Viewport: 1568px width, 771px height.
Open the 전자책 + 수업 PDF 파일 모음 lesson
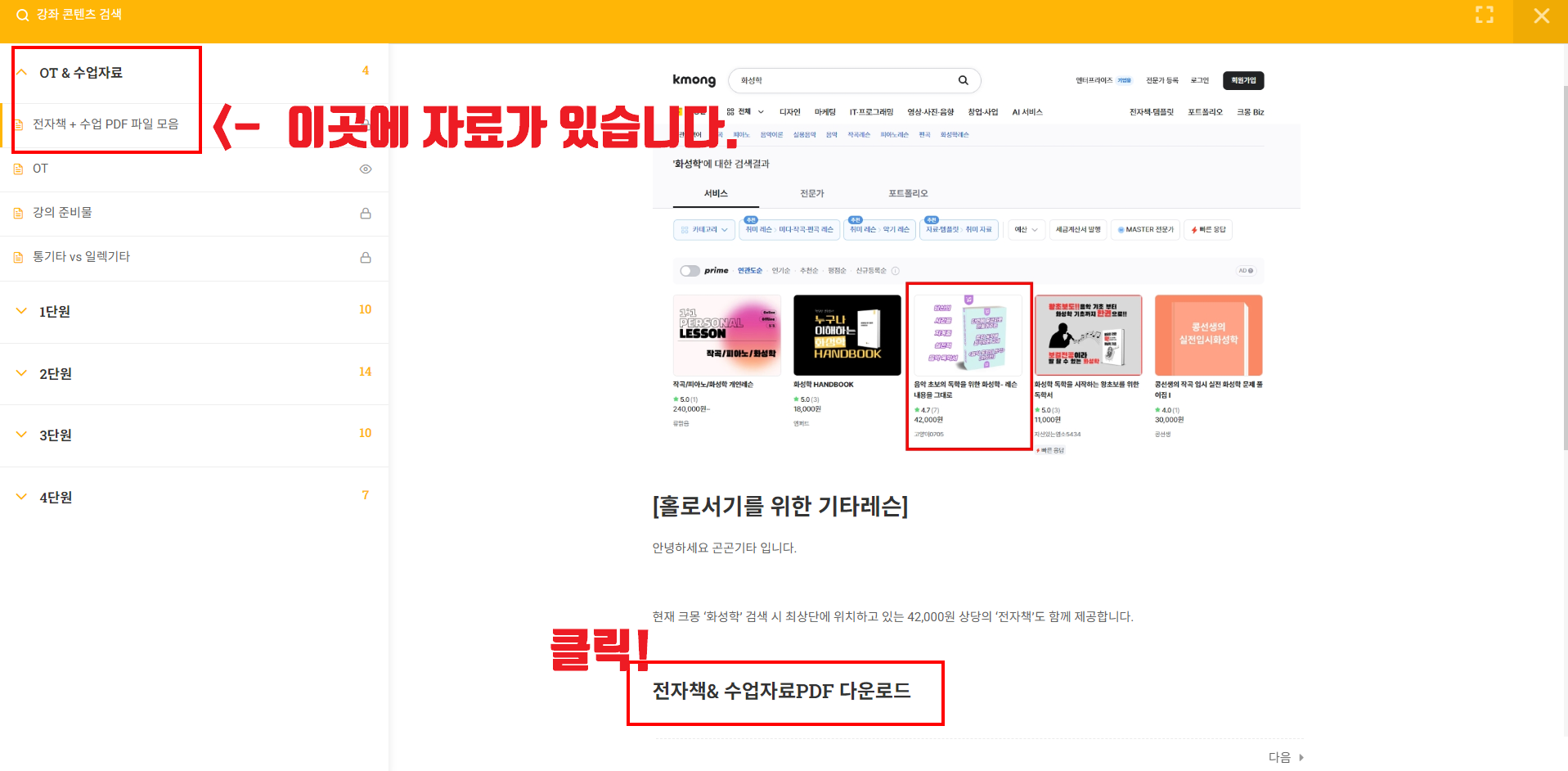pyautogui.click(x=106, y=124)
